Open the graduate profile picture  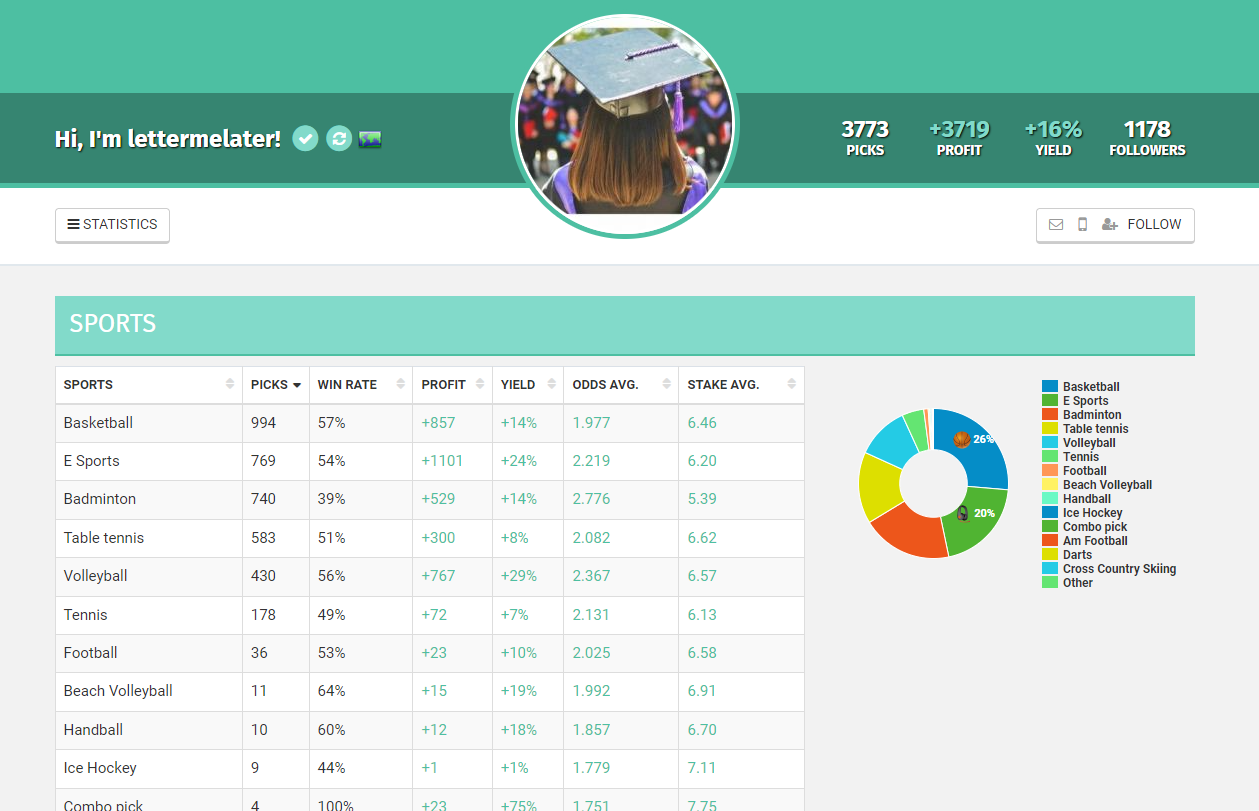pyautogui.click(x=625, y=125)
